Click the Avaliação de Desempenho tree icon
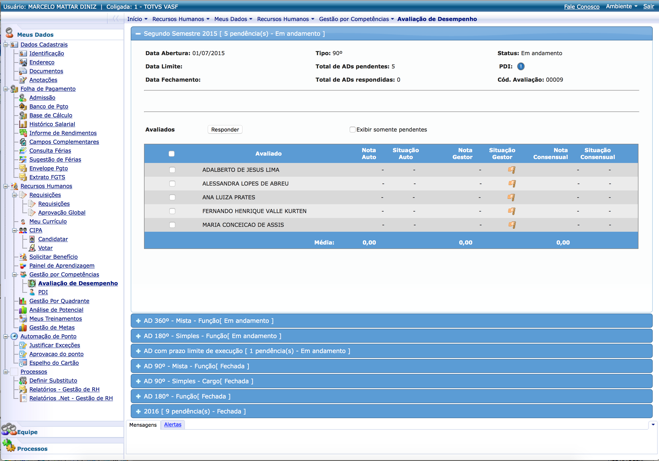659x461 pixels. (32, 283)
